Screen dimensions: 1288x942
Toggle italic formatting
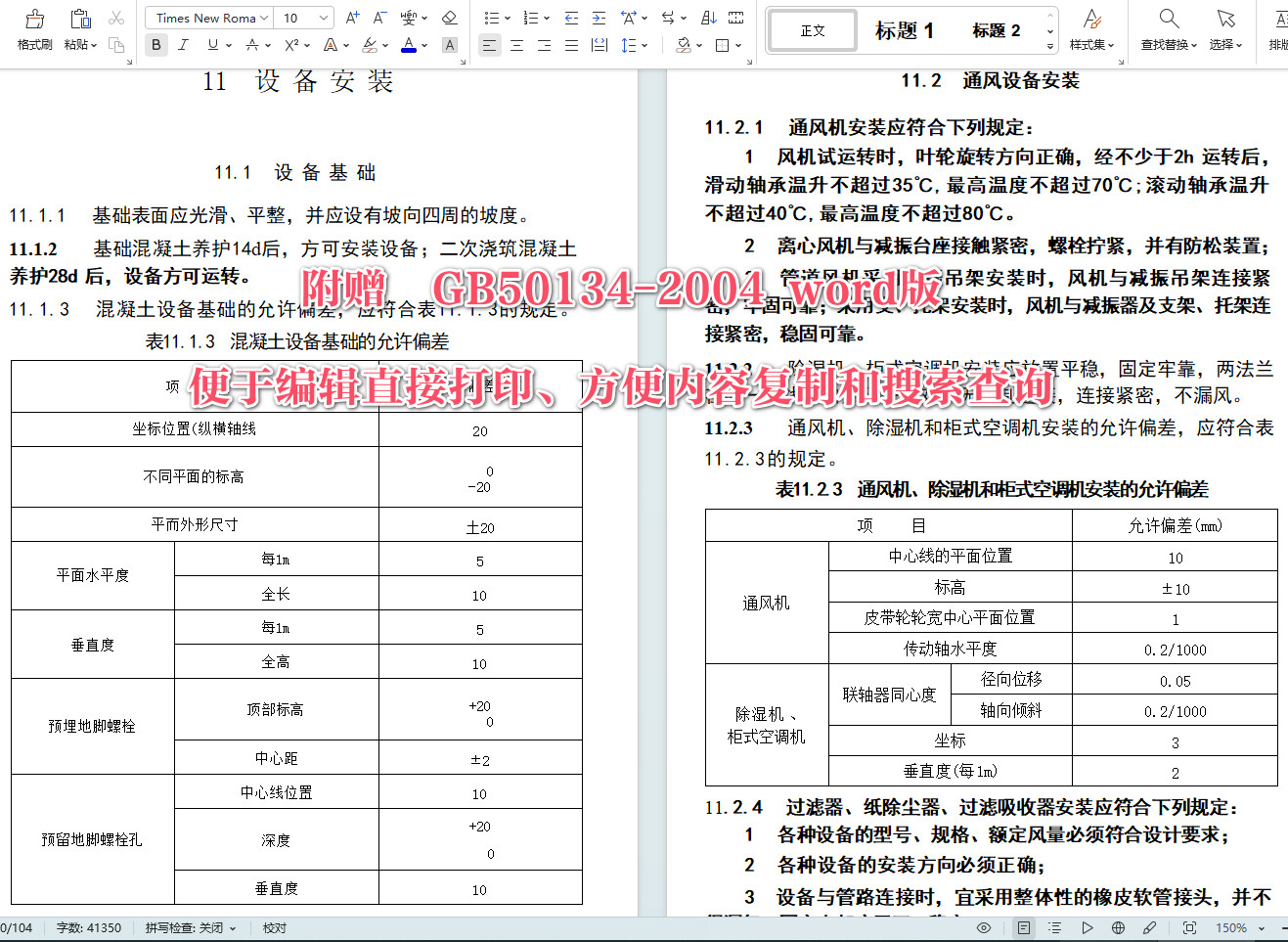coord(181,45)
